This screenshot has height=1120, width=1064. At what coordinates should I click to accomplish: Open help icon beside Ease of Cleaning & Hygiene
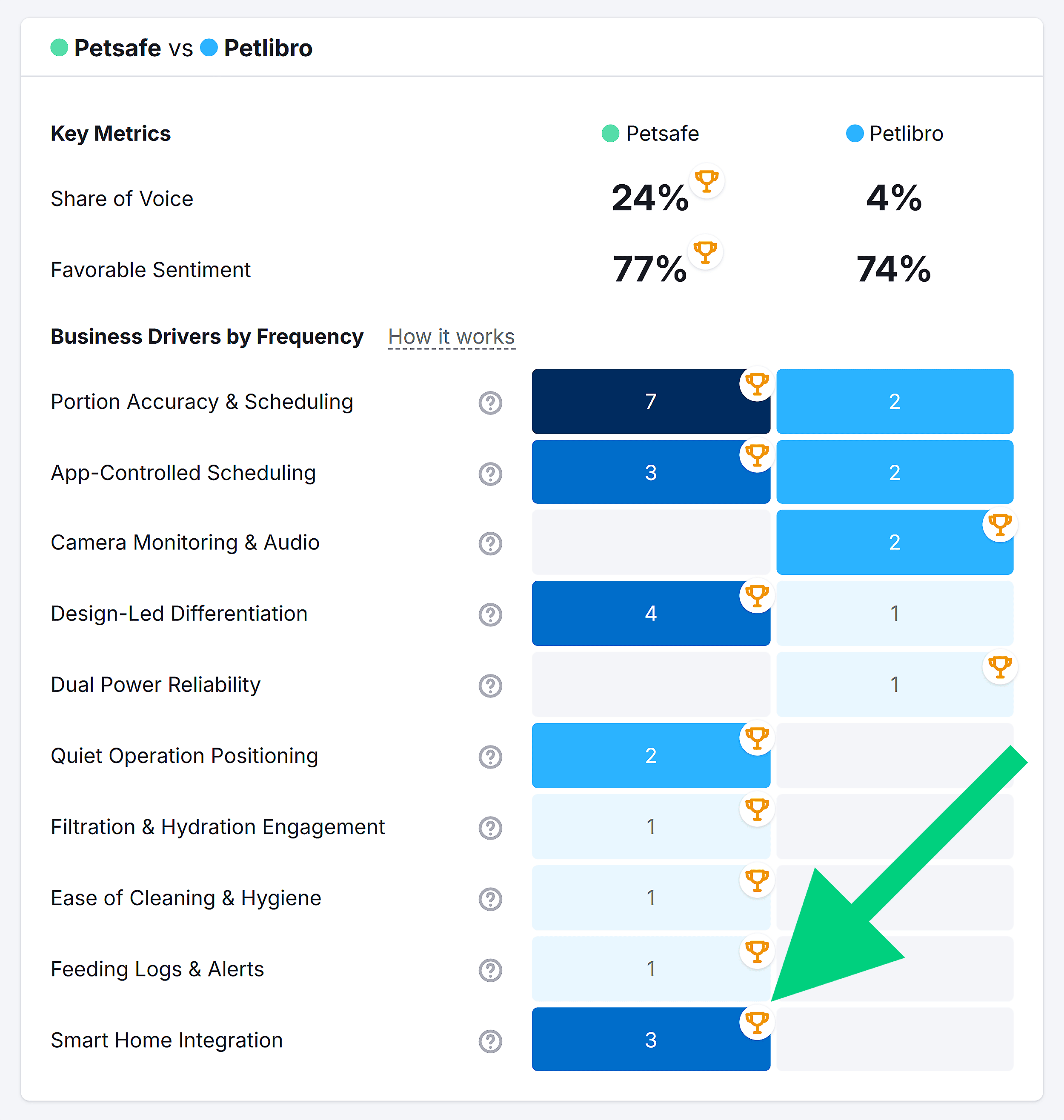pyautogui.click(x=490, y=899)
